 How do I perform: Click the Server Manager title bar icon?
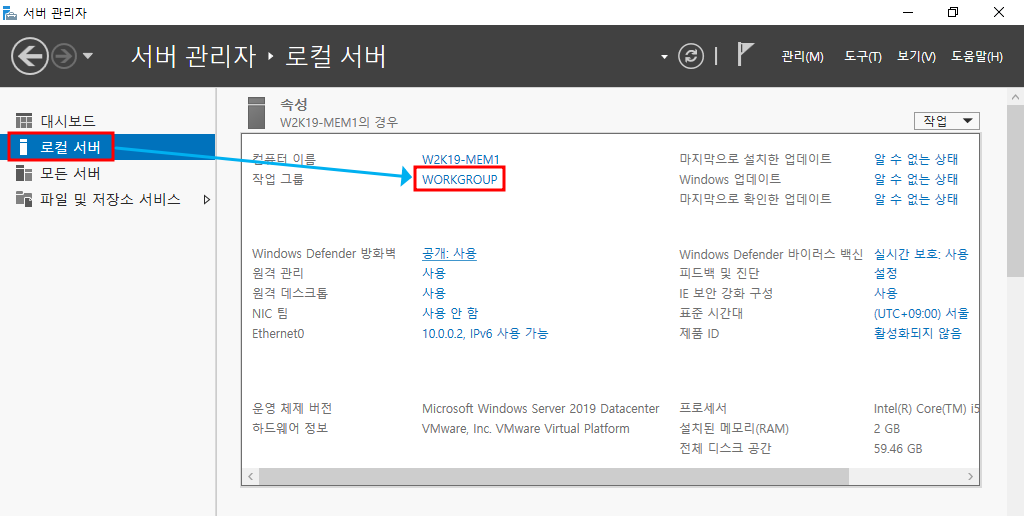click(x=10, y=12)
